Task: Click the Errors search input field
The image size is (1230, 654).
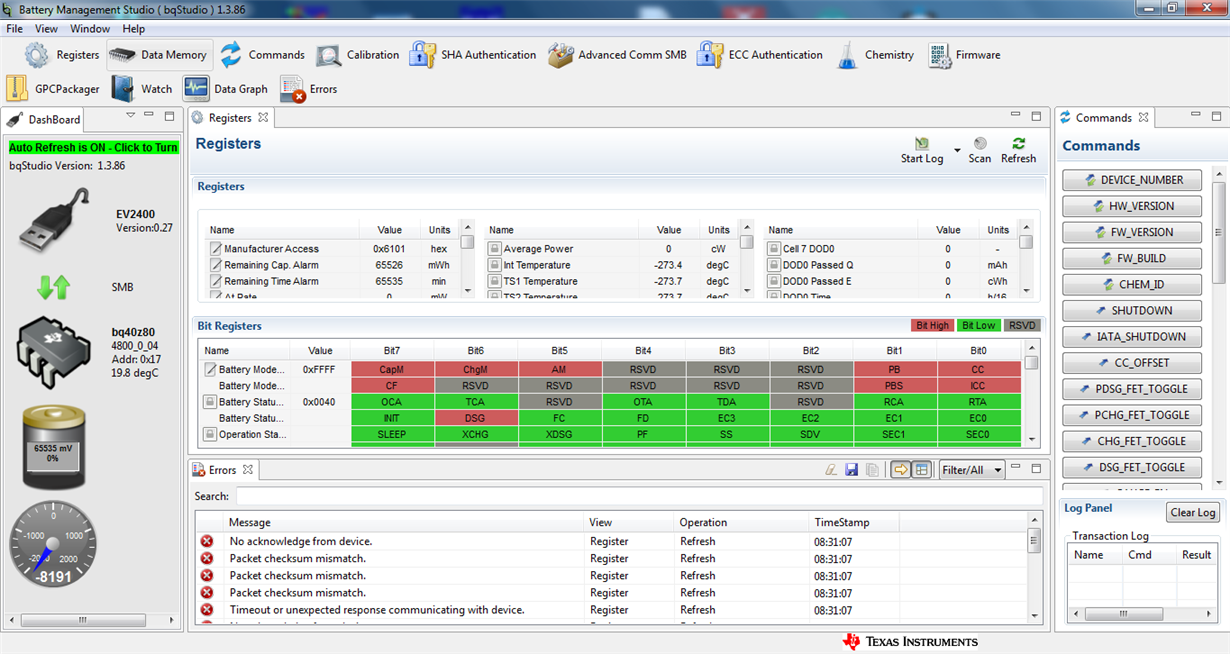Action: [x=639, y=496]
